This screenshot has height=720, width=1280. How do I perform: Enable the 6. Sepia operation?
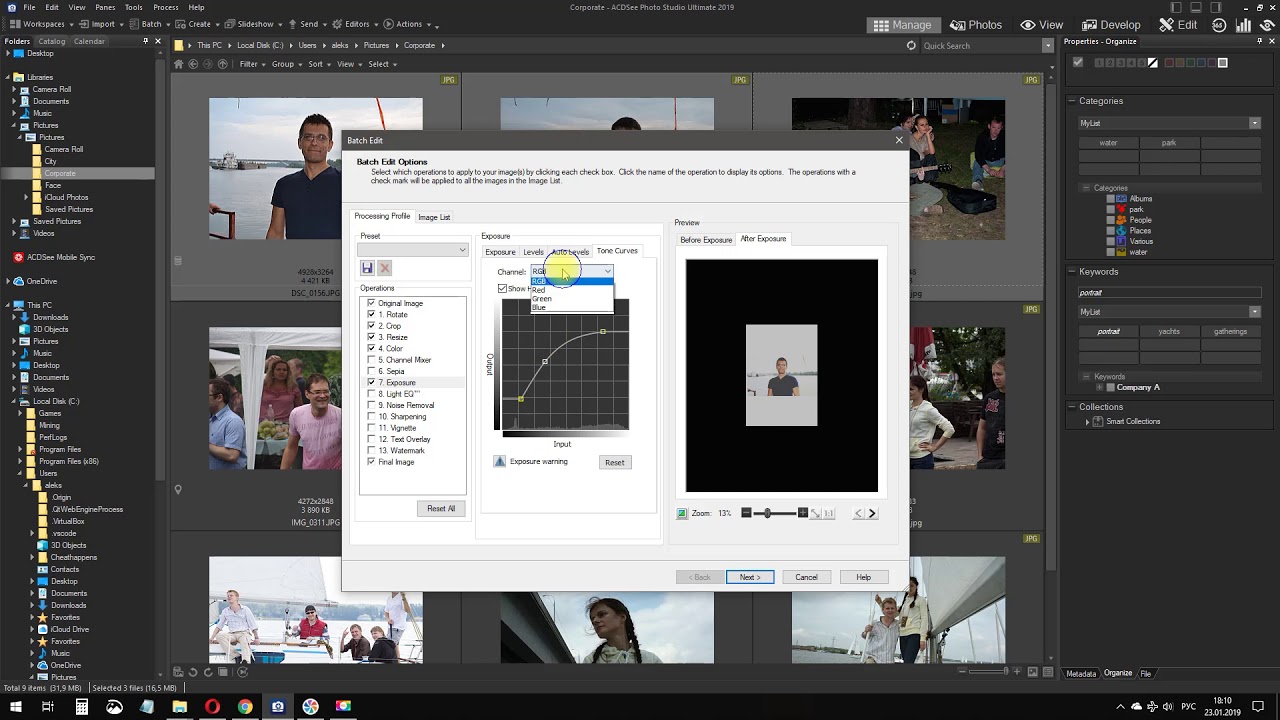371,371
